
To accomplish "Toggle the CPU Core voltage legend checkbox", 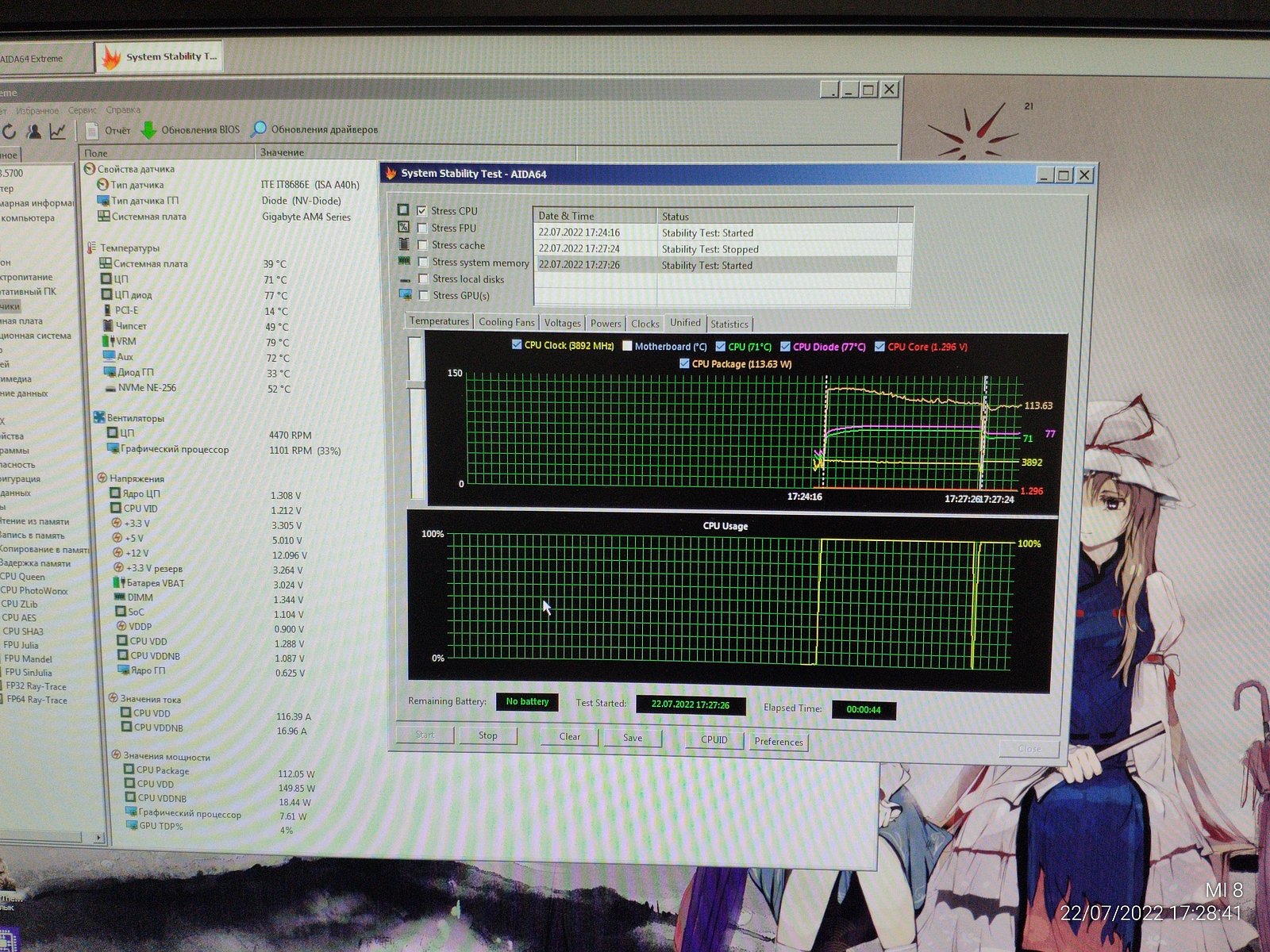I will pos(879,347).
